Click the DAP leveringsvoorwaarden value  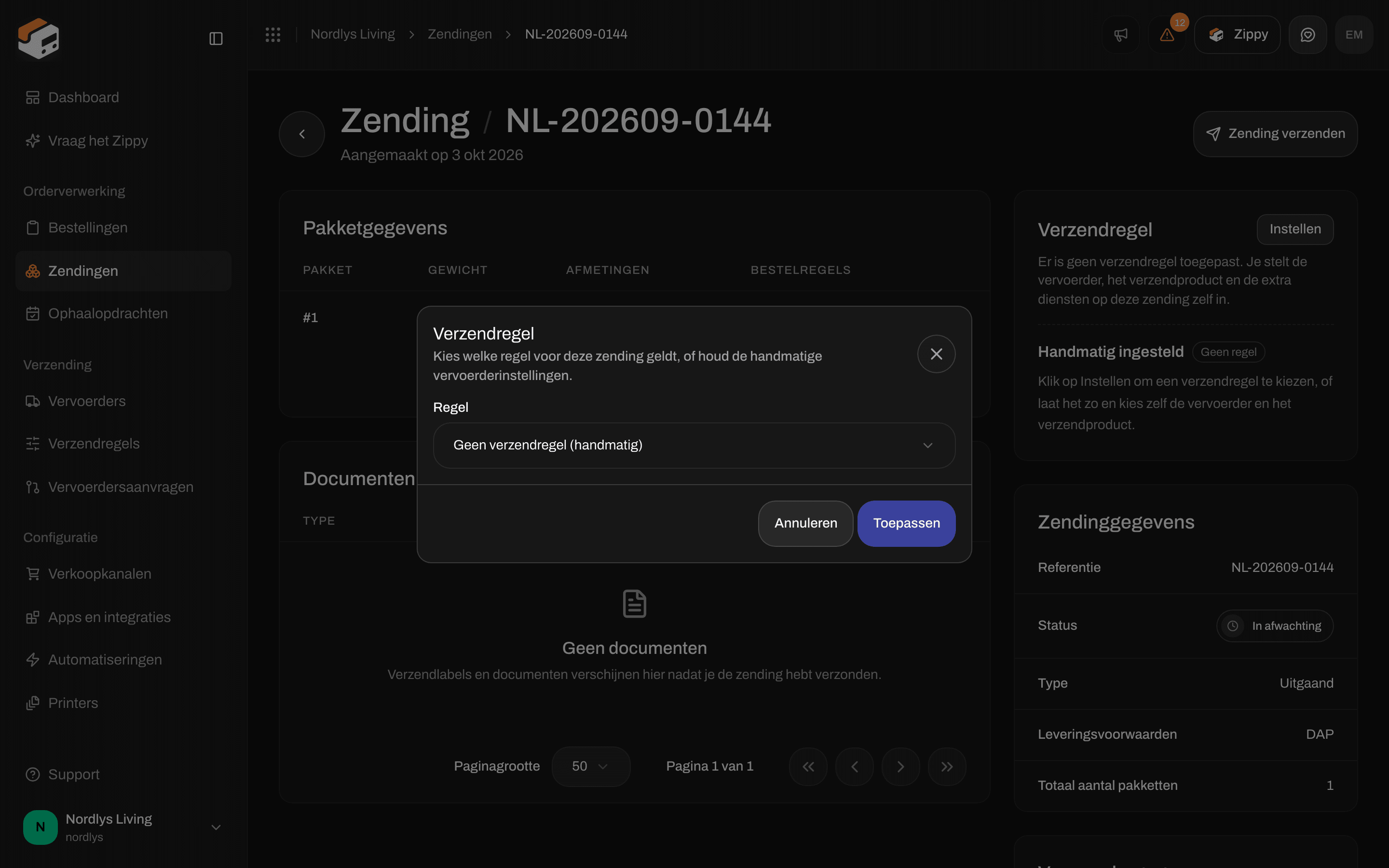click(x=1320, y=735)
